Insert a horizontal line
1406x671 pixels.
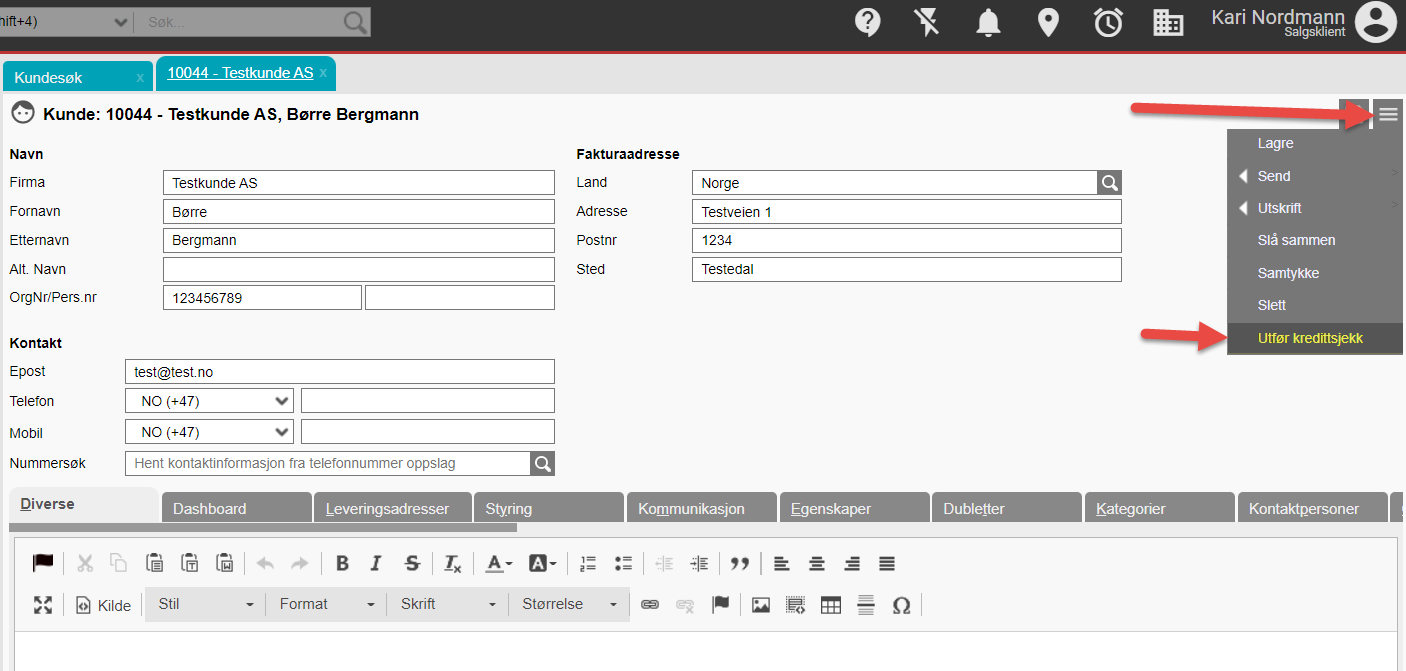pos(866,604)
